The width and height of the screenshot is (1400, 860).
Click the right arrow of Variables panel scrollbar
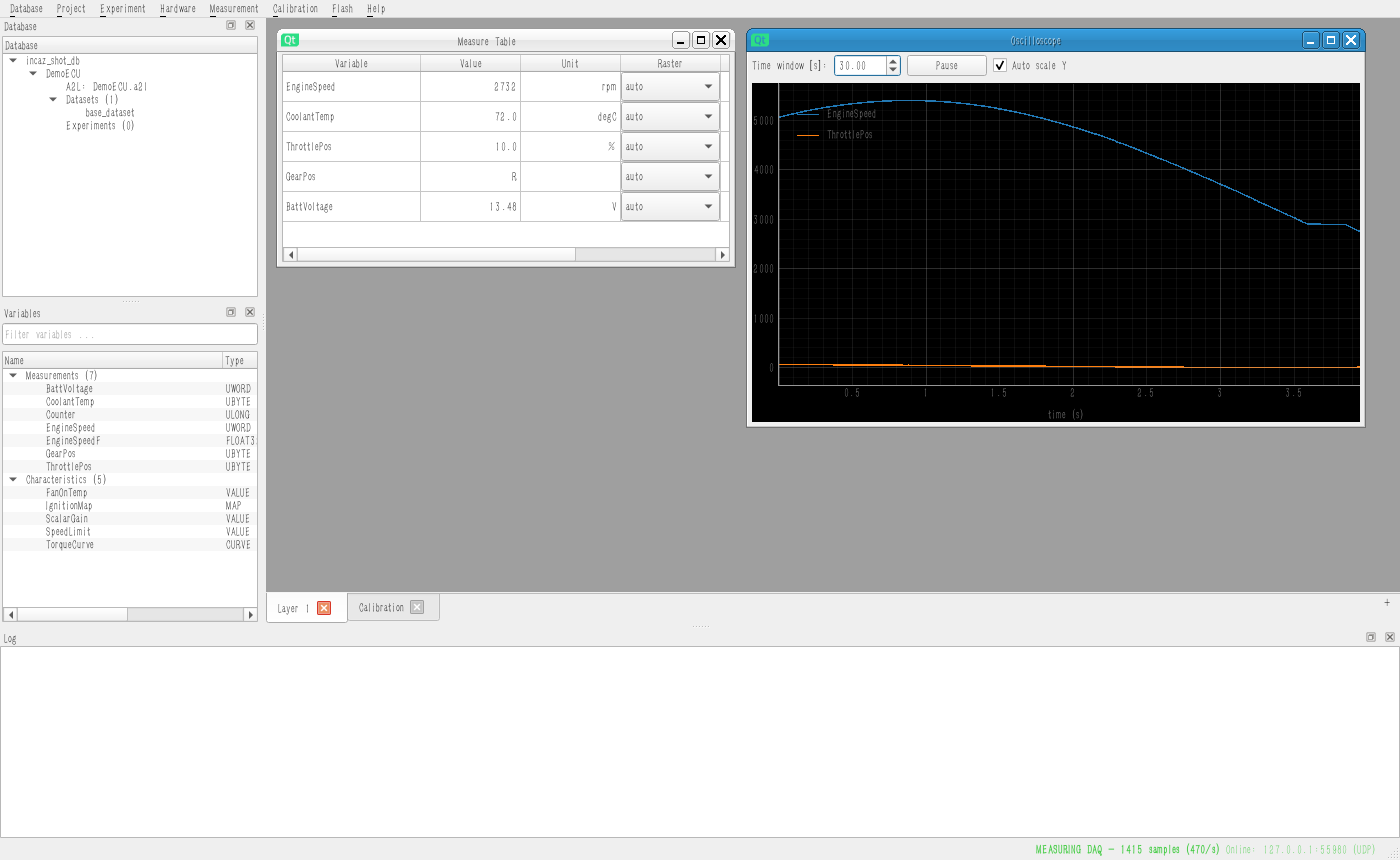[x=250, y=615]
